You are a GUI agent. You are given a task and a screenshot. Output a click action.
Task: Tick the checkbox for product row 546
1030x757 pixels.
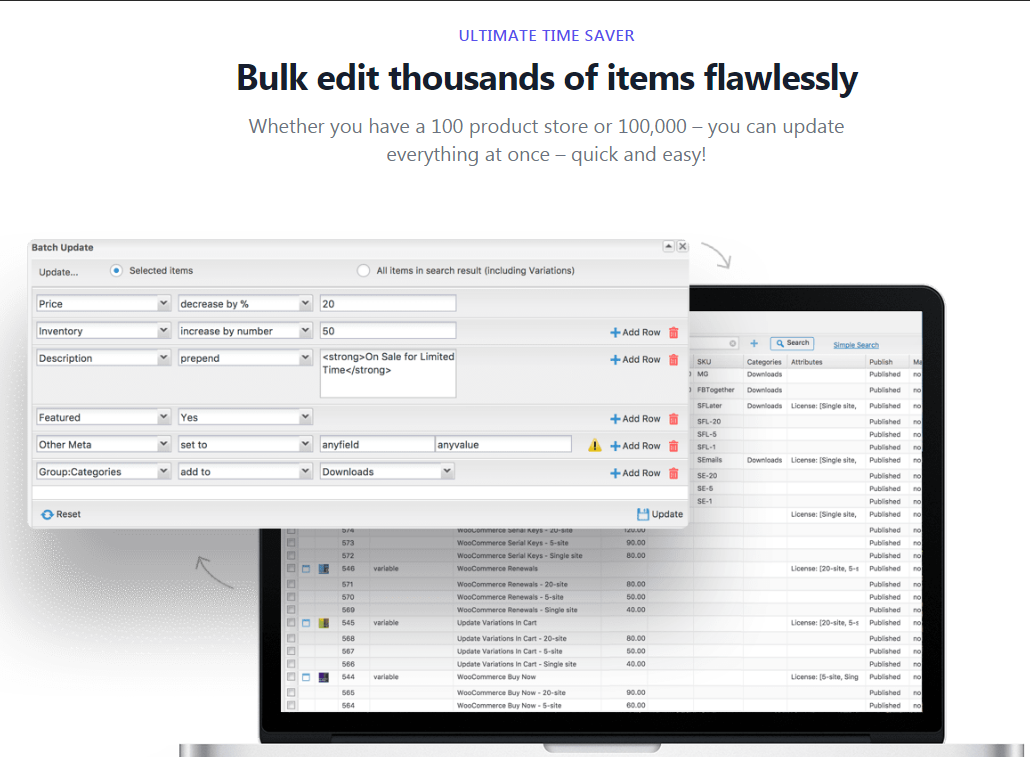[290, 568]
